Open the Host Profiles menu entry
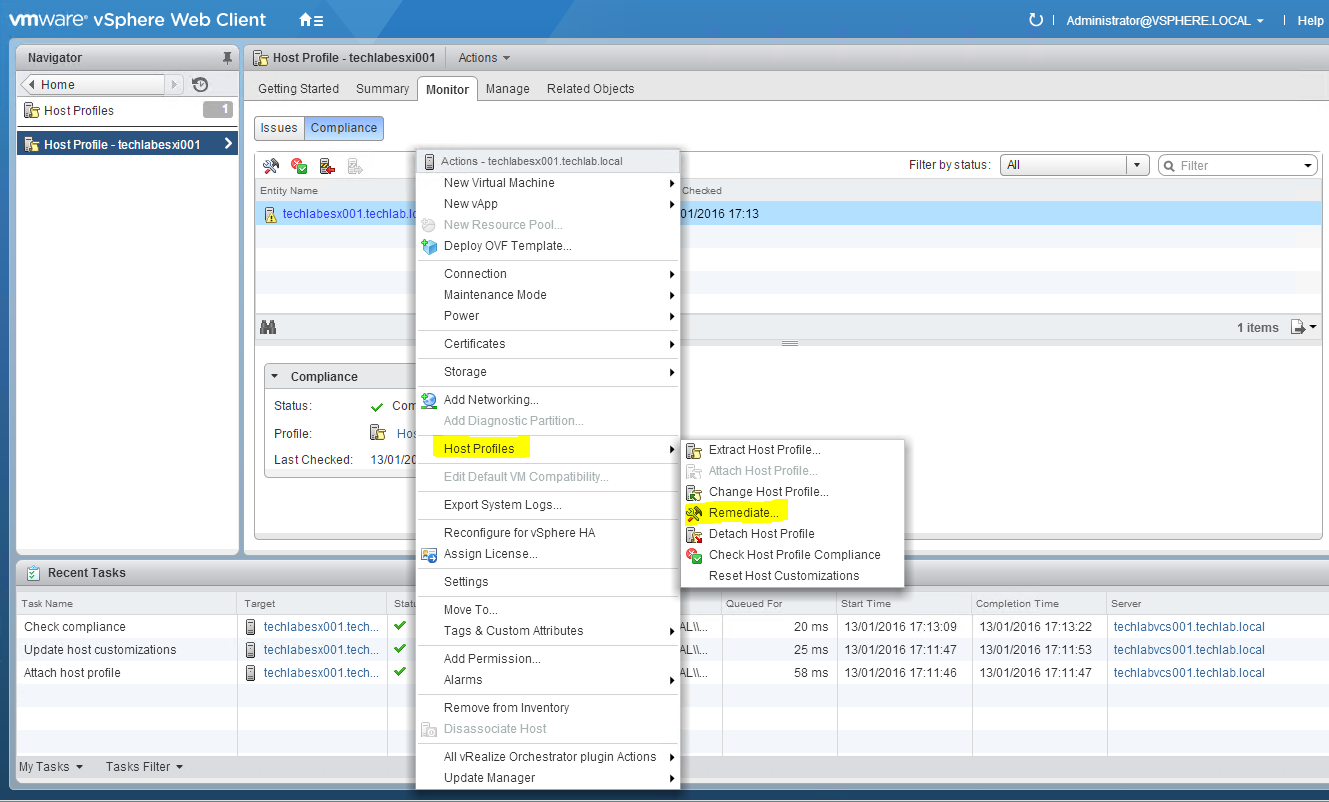 click(x=548, y=449)
